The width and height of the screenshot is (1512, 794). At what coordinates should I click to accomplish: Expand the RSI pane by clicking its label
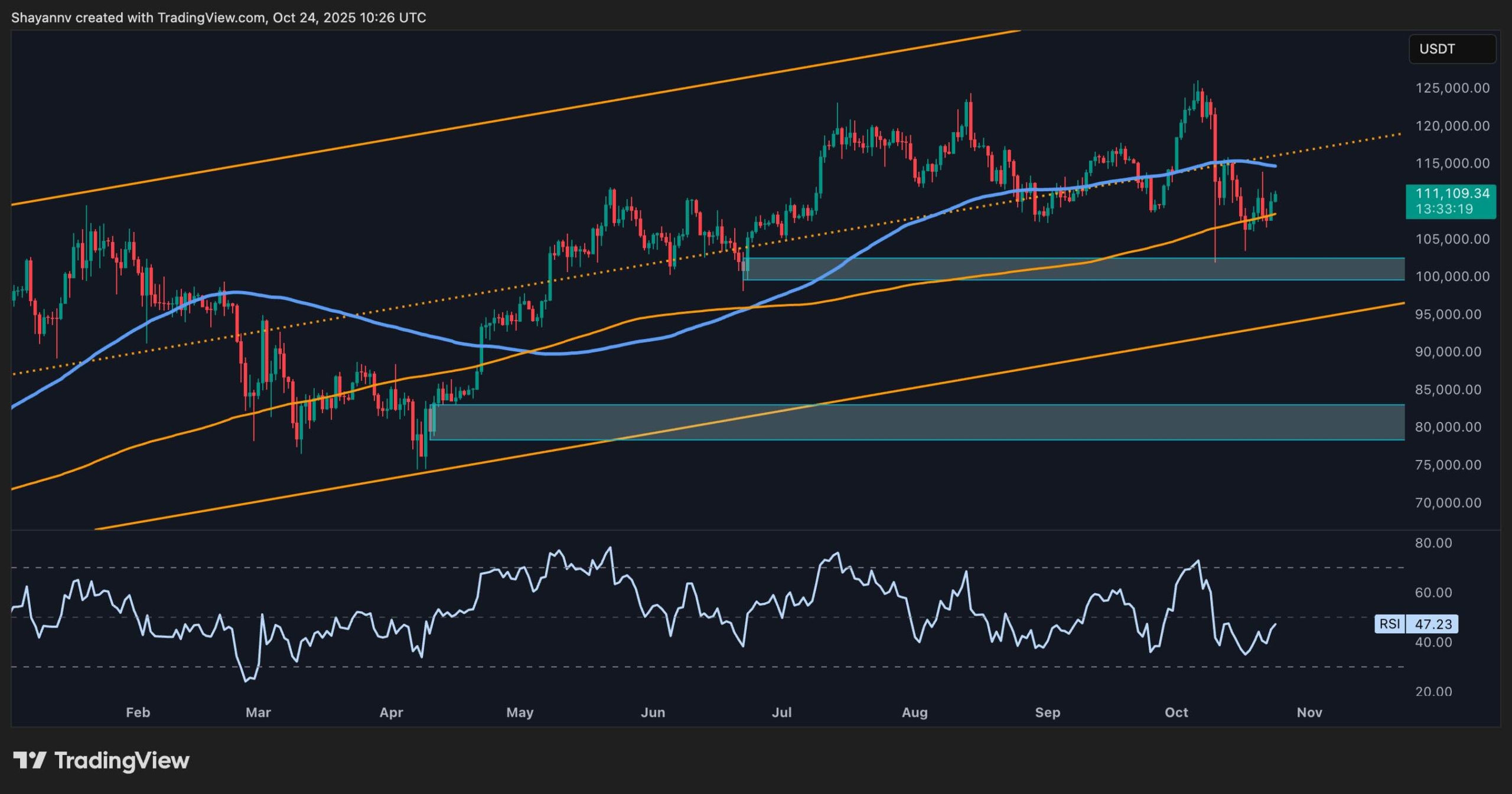coord(1391,625)
